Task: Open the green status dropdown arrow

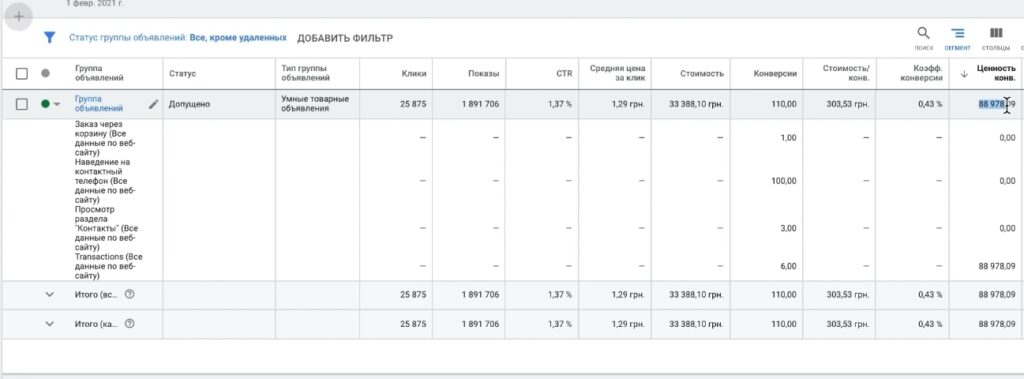Action: tap(57, 105)
